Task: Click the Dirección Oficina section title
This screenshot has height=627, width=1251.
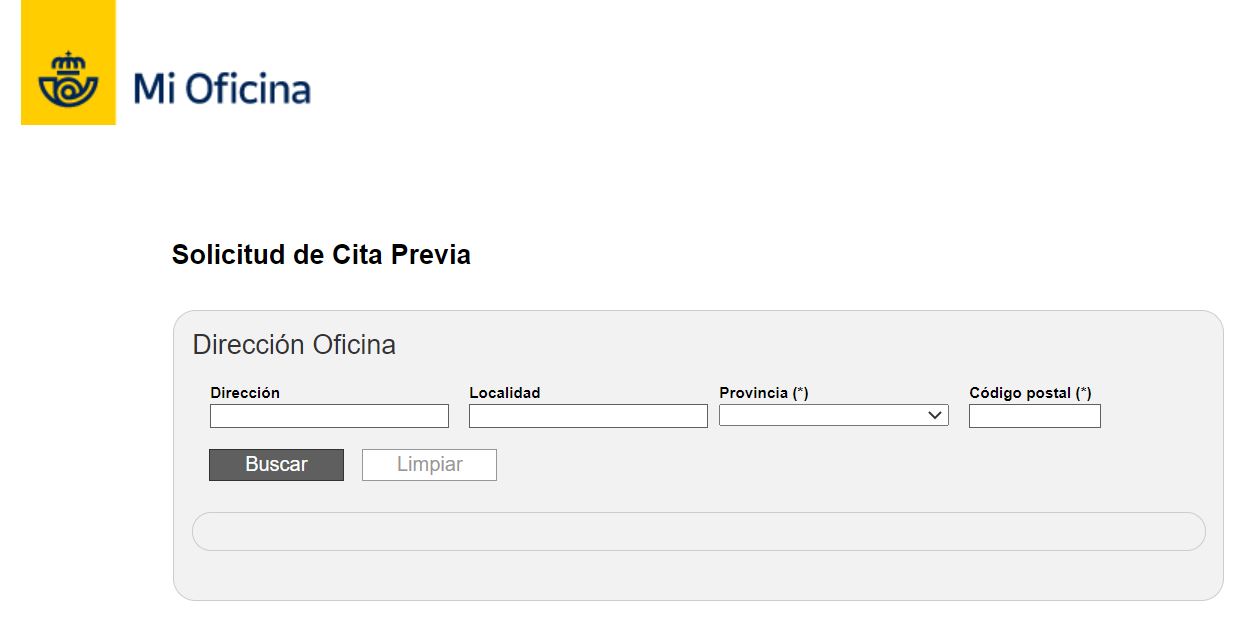Action: point(294,345)
